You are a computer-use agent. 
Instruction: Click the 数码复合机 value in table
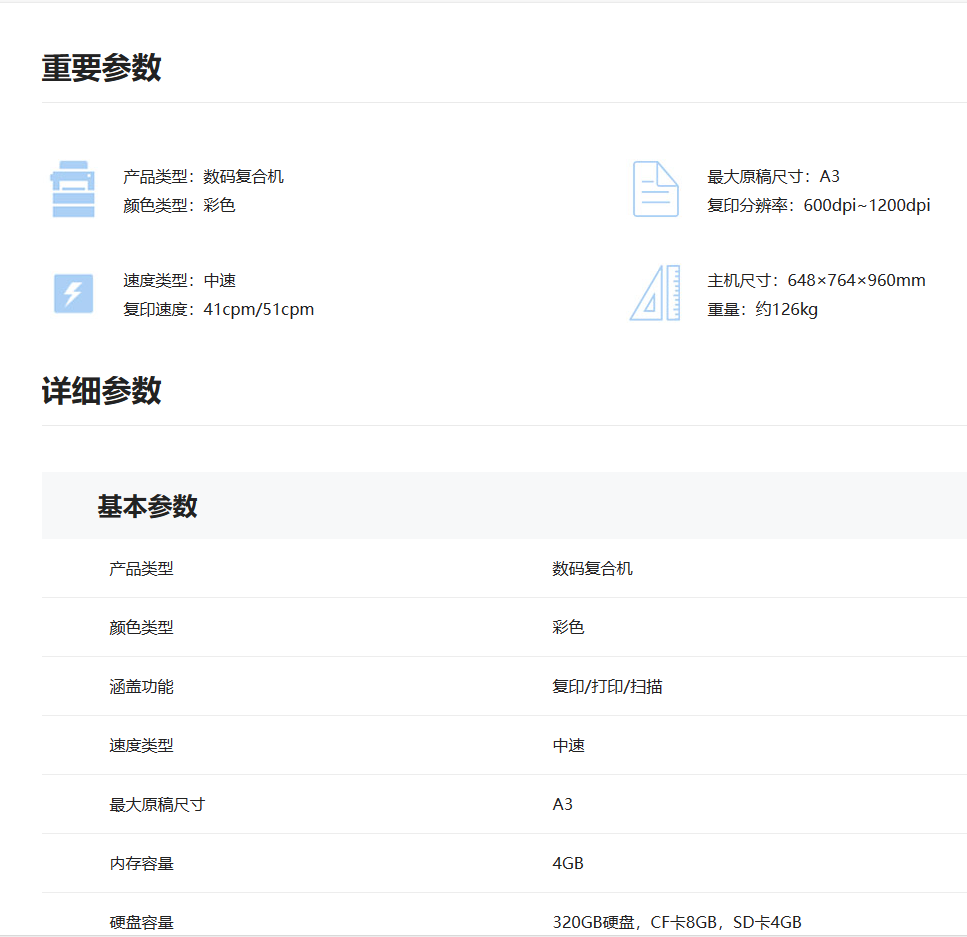[x=592, y=569]
